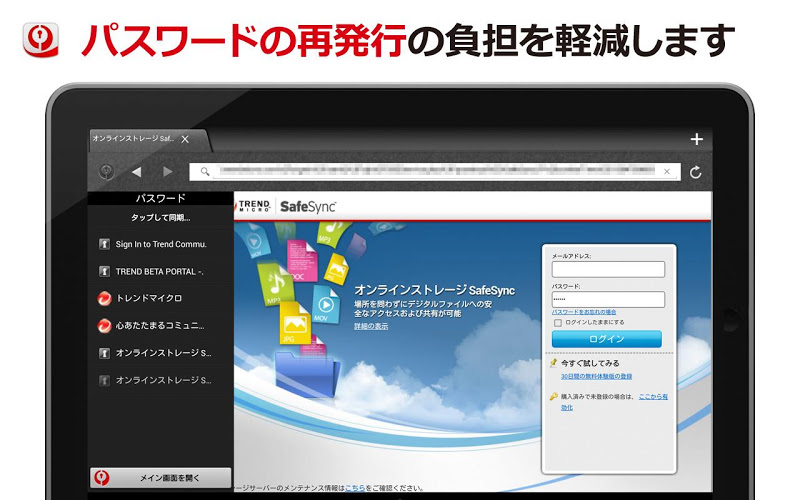Viewport: 800px width, 500px height.
Task: Click keyhole icon beside Sign In to Trend Commu.
Action: click(x=104, y=244)
